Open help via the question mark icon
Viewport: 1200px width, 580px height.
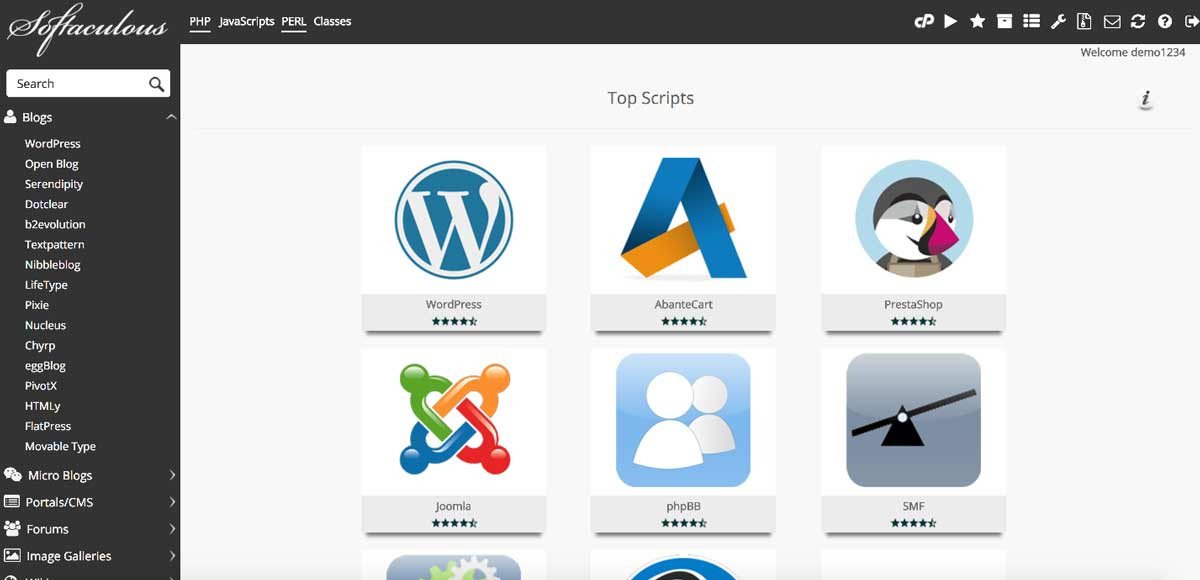(x=1165, y=21)
